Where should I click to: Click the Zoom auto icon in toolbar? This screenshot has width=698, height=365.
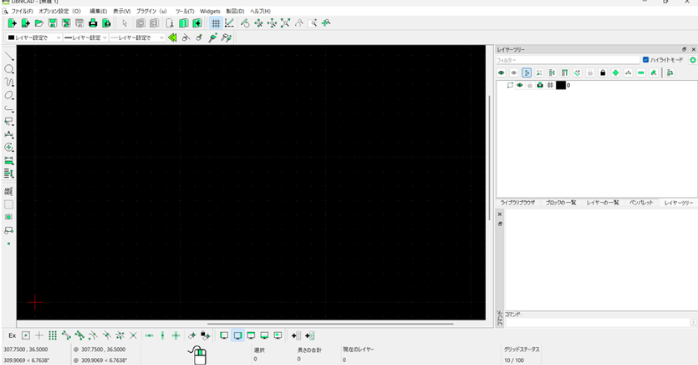point(285,23)
